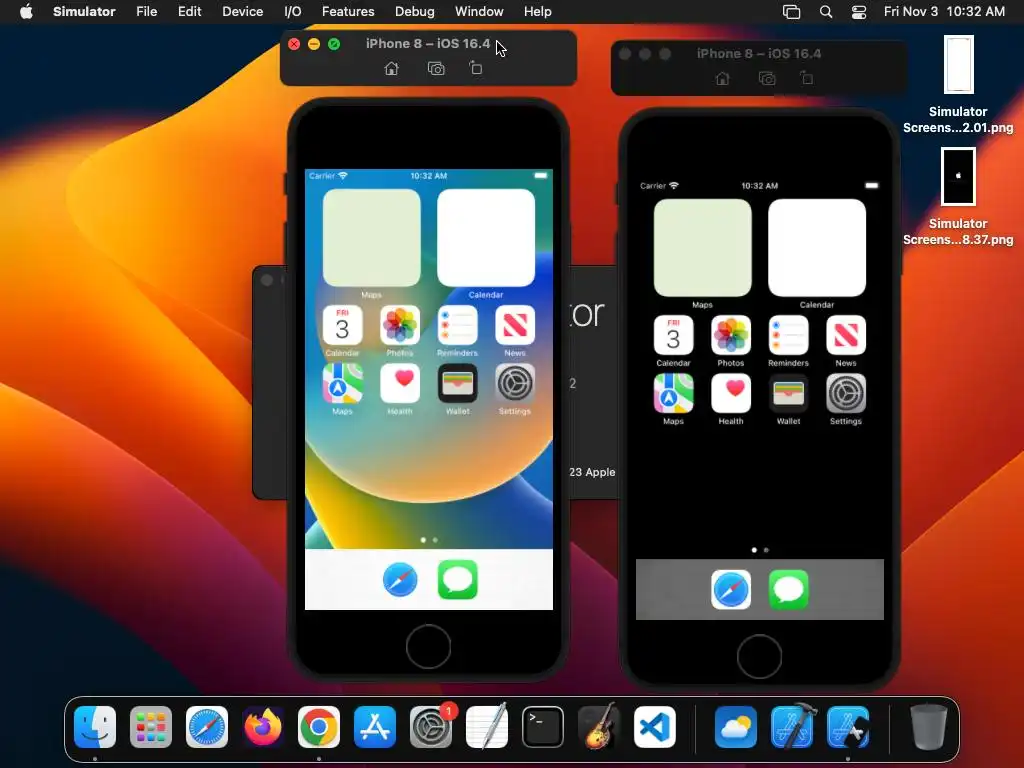The width and height of the screenshot is (1024, 768).
Task: Open Health app in left simulator
Action: tap(400, 383)
